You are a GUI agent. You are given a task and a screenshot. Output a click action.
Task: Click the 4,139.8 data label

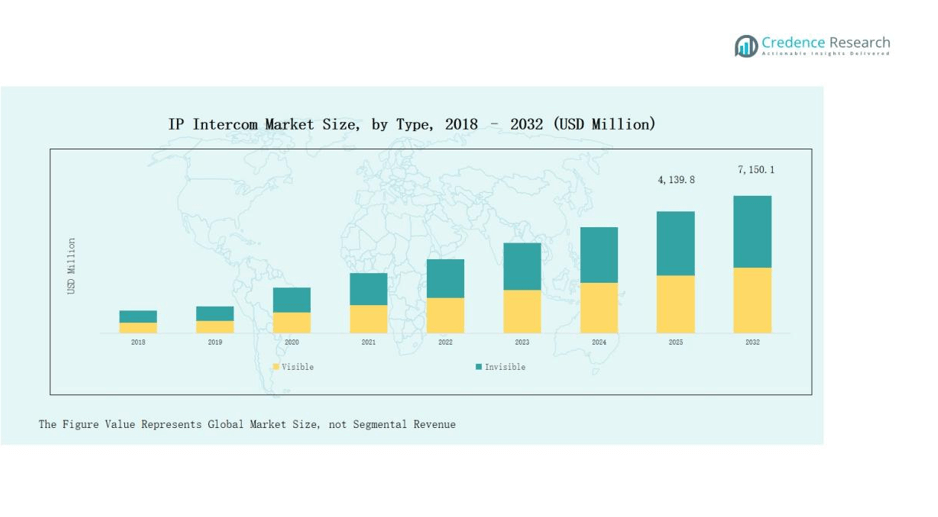pyautogui.click(x=675, y=180)
